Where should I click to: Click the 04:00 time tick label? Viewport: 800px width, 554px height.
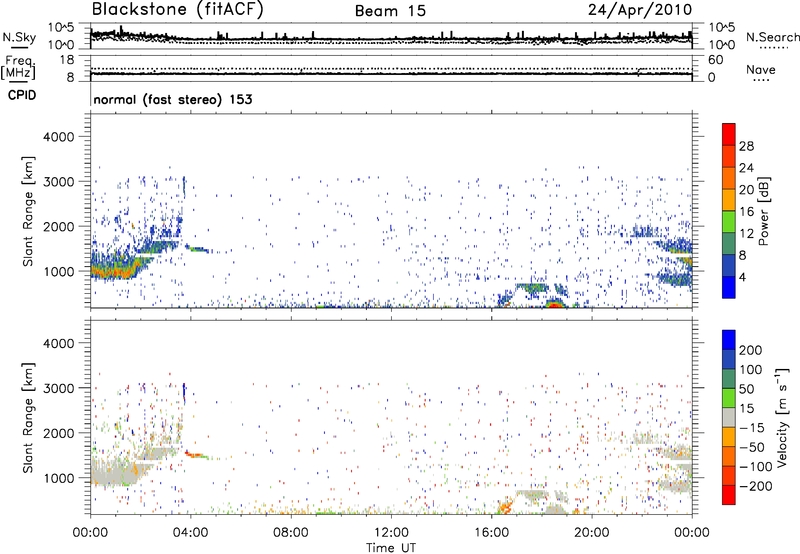pos(190,533)
